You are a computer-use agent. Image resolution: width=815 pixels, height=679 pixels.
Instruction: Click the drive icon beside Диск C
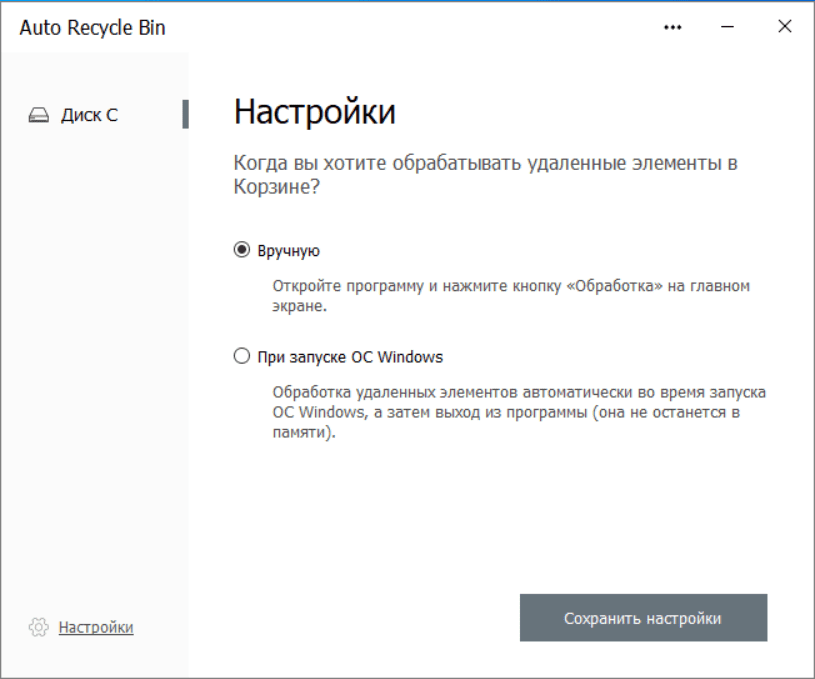point(39,115)
